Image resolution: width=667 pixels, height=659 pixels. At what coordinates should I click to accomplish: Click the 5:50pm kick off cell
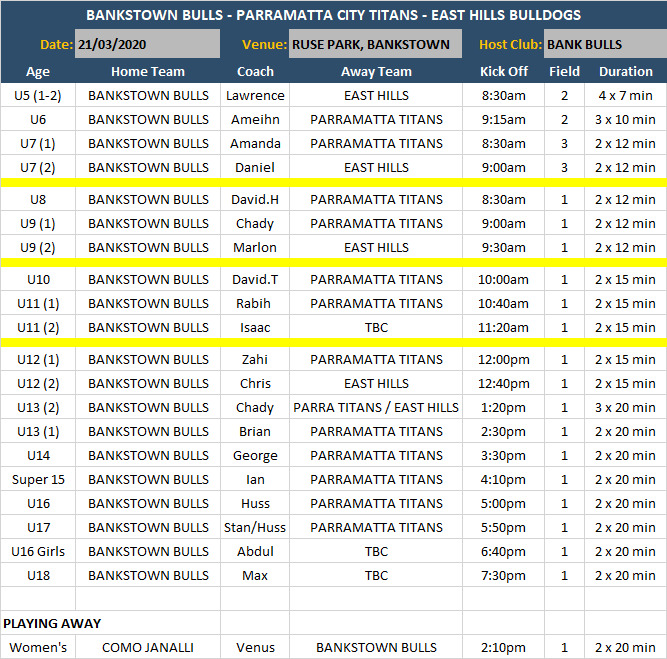pos(504,528)
